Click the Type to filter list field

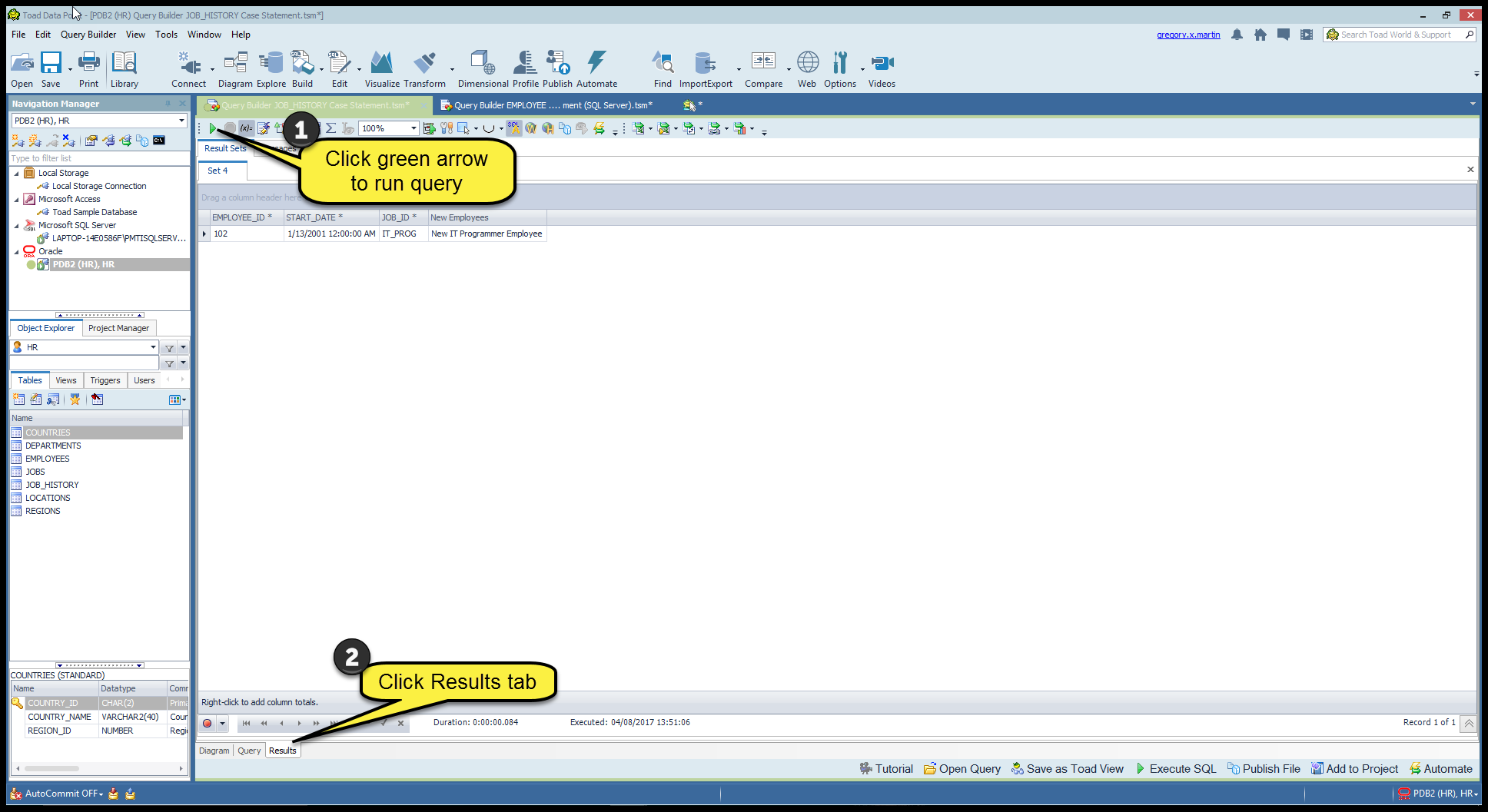[x=98, y=158]
